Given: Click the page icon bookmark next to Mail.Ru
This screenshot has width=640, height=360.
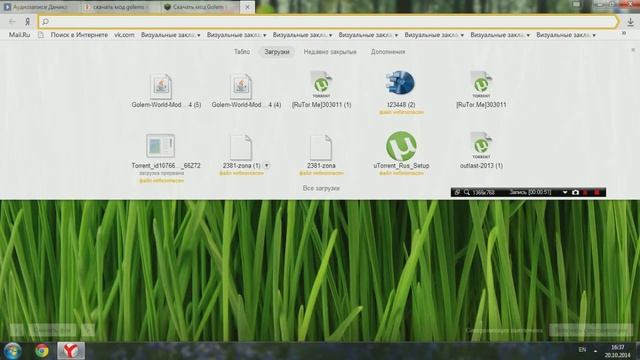Looking at the screenshot, I should (40, 35).
